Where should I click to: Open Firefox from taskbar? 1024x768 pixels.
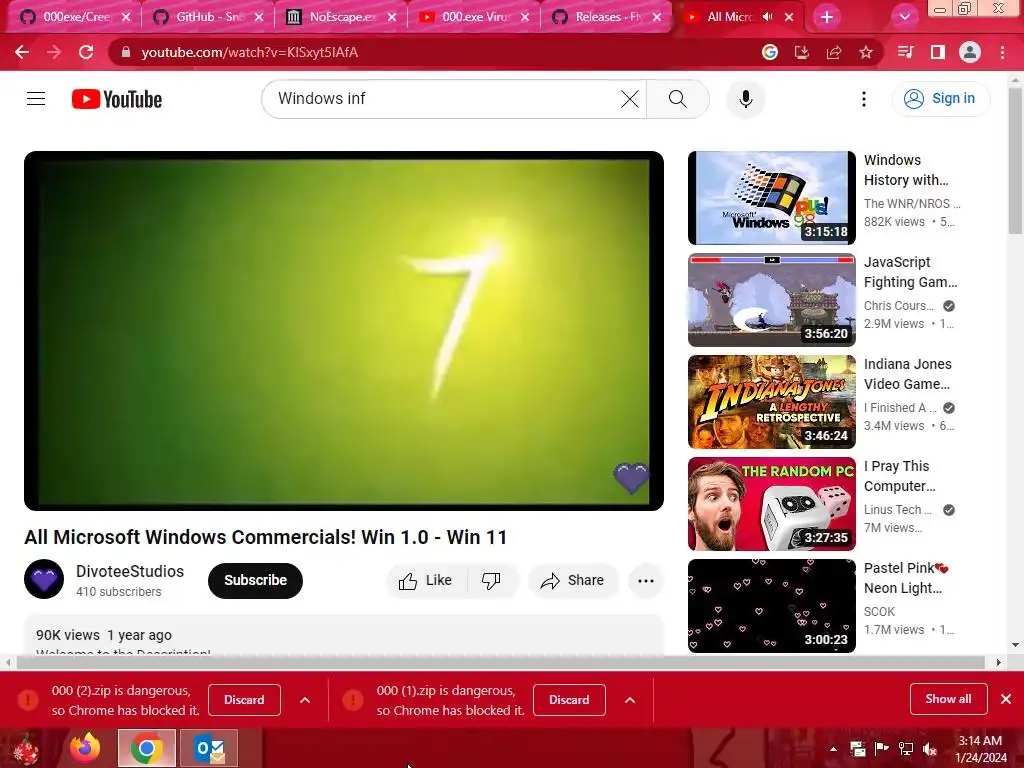click(x=85, y=748)
